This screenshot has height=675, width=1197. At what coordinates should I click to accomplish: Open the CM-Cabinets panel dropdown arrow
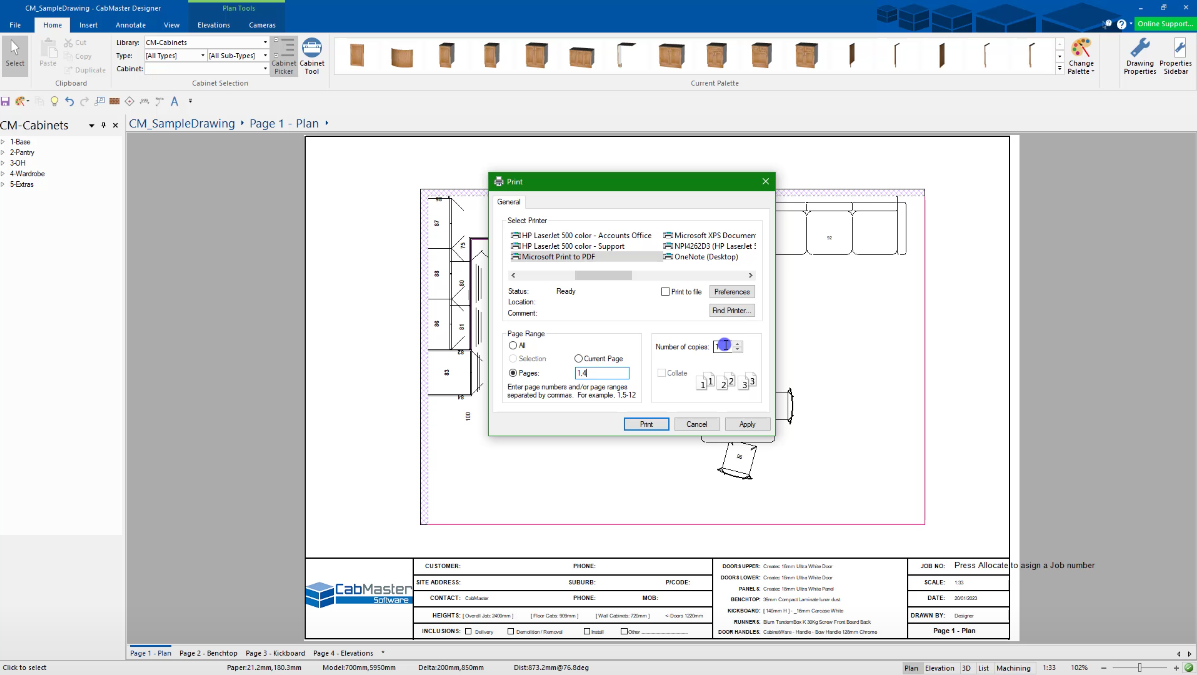coord(92,125)
